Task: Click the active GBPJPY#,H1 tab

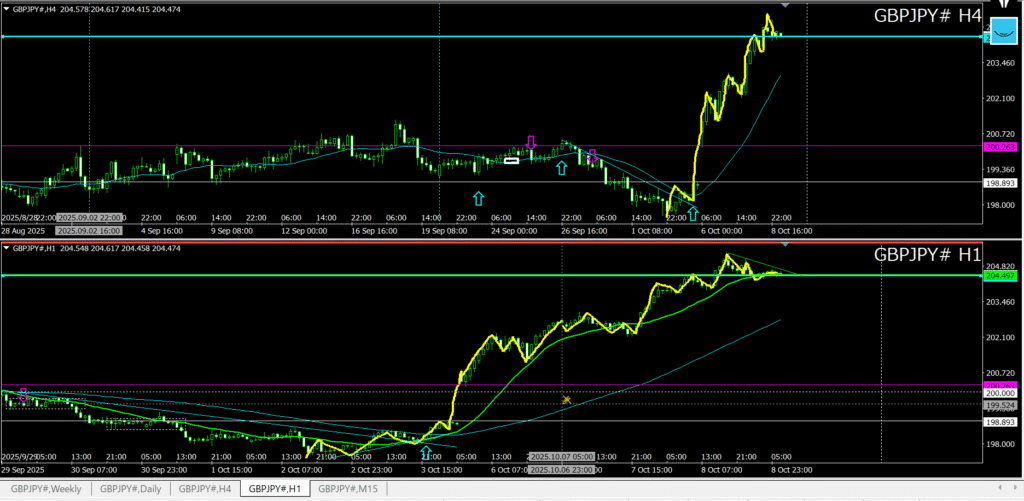Action: pyautogui.click(x=275, y=488)
